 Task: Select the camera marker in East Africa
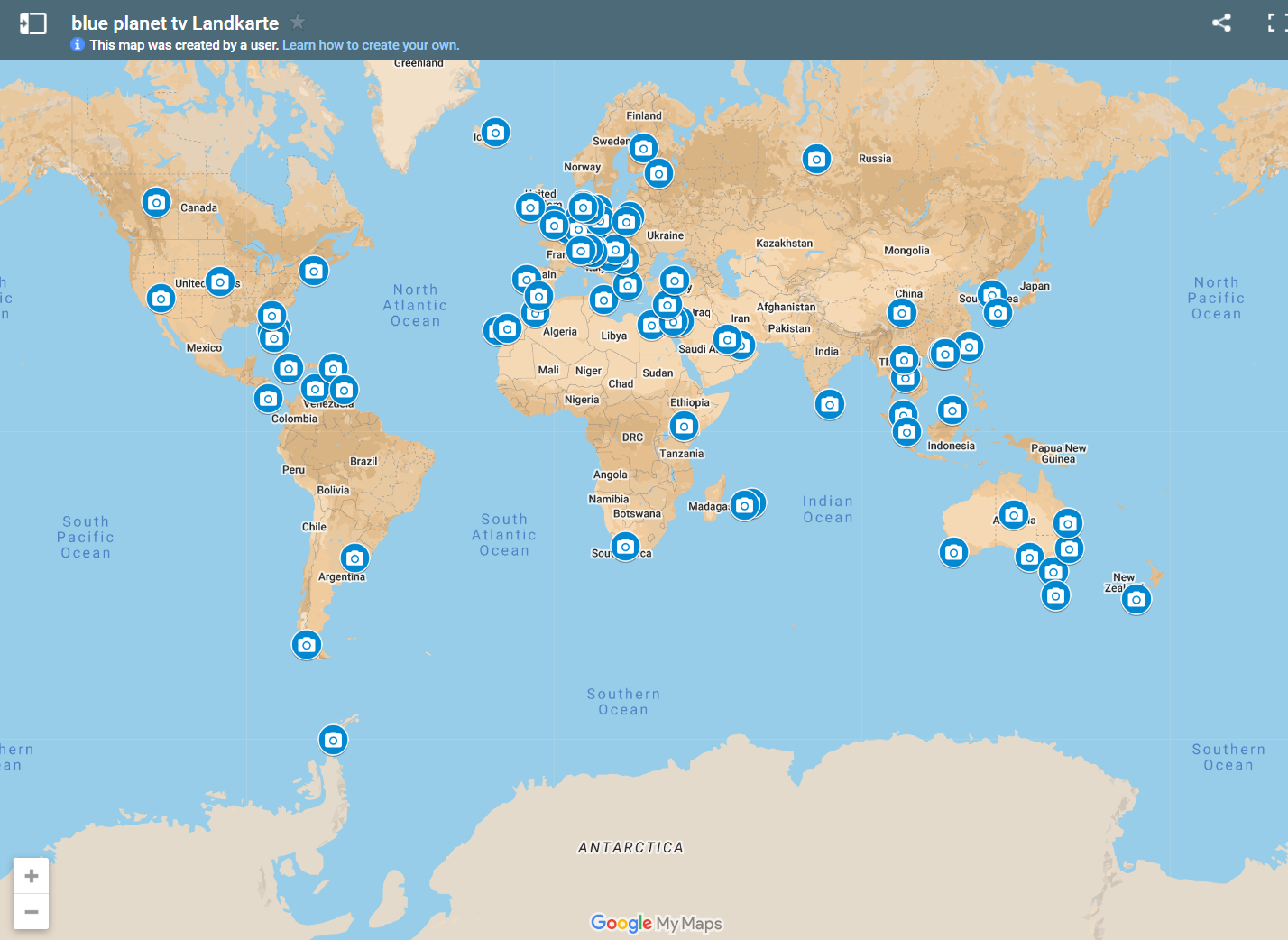tap(684, 426)
